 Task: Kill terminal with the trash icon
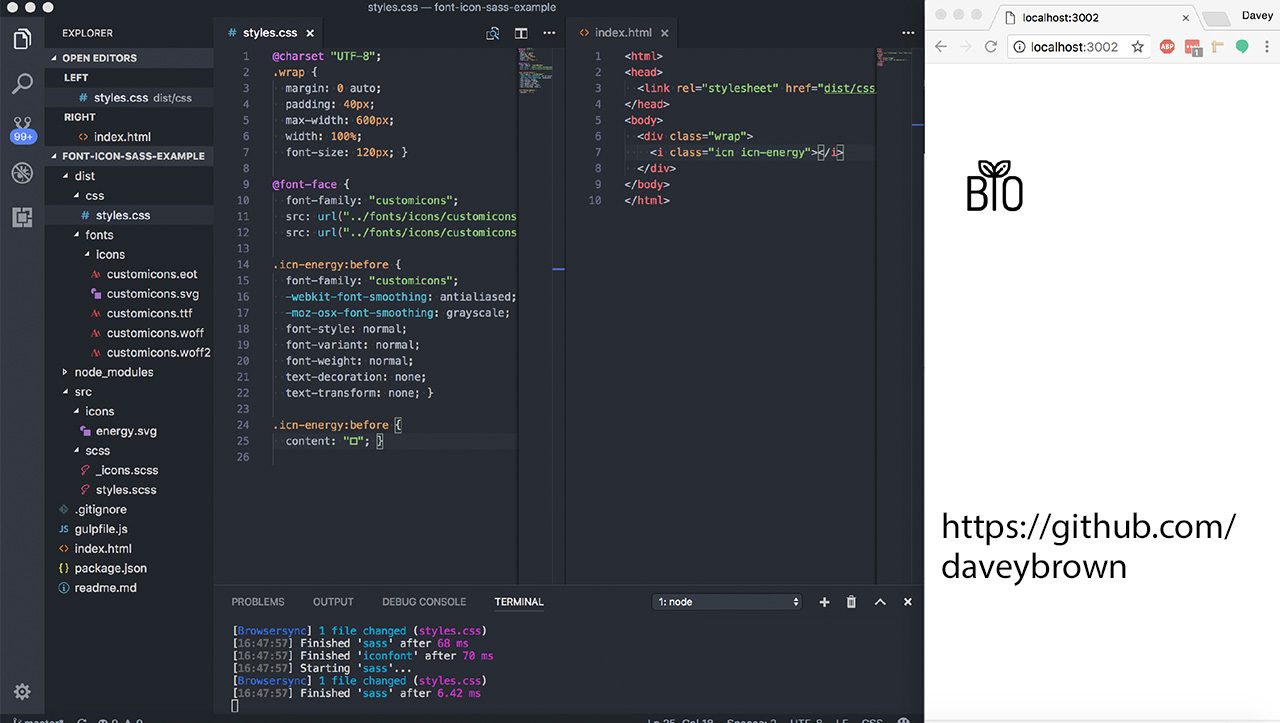(x=852, y=602)
